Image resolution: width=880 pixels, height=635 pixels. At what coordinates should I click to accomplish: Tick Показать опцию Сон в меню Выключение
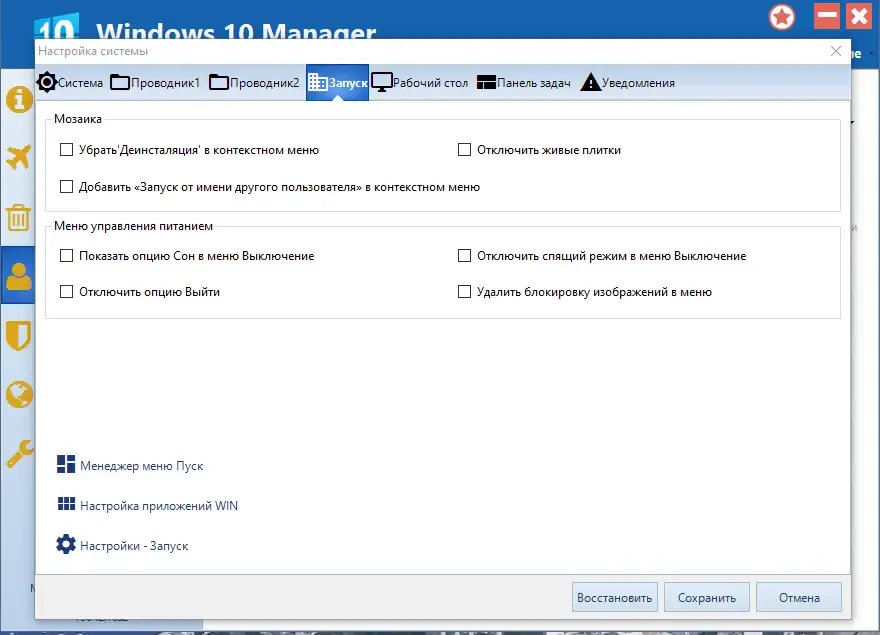(66, 255)
